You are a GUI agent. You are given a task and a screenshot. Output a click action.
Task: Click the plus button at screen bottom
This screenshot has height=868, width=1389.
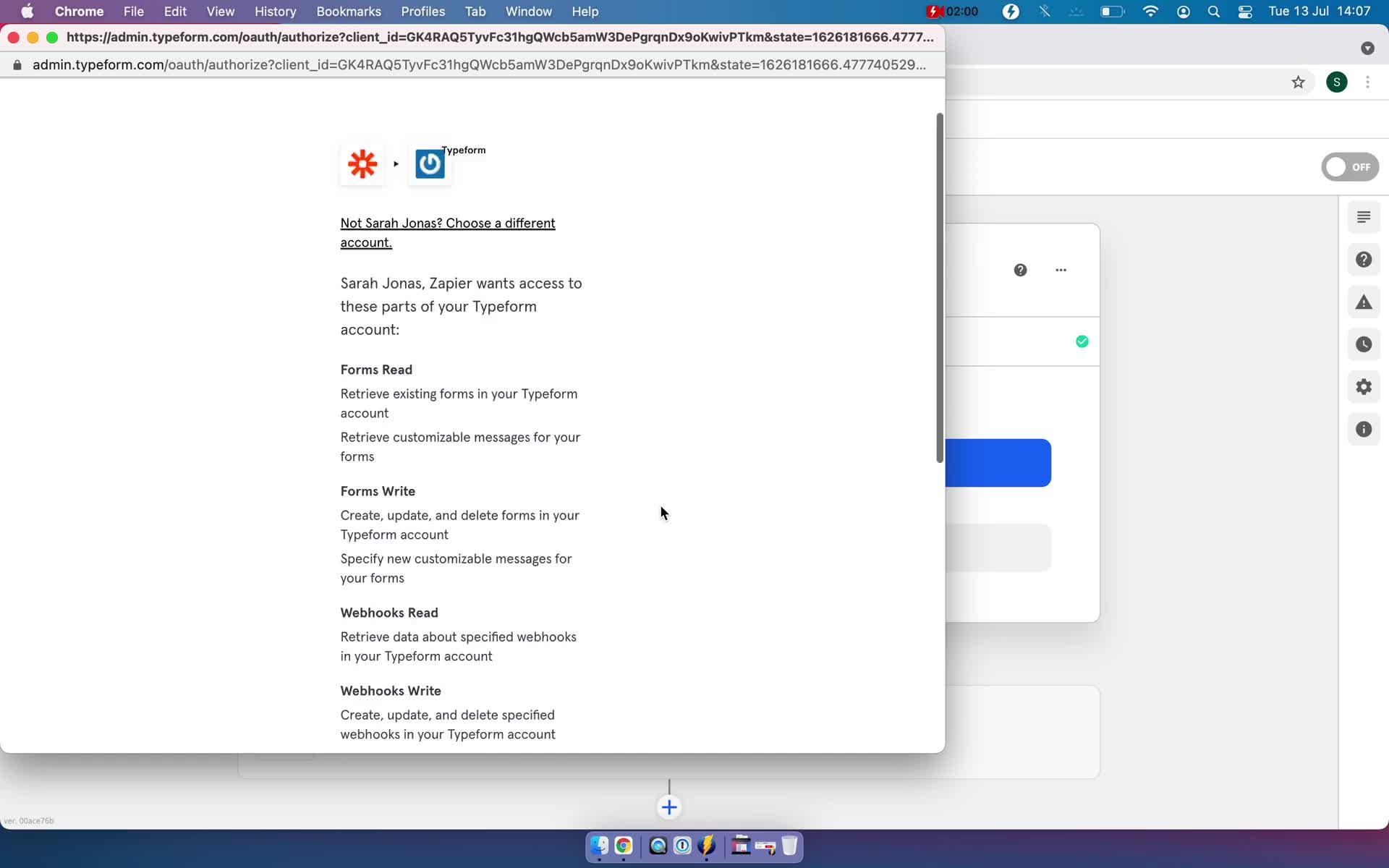tap(669, 807)
